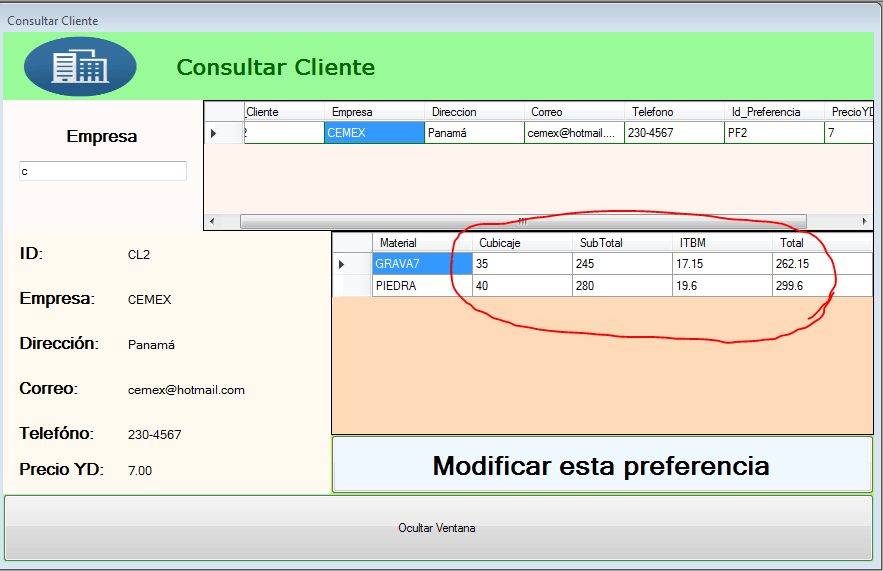
Task: Select the subtotal cell 245
Action: click(x=622, y=264)
